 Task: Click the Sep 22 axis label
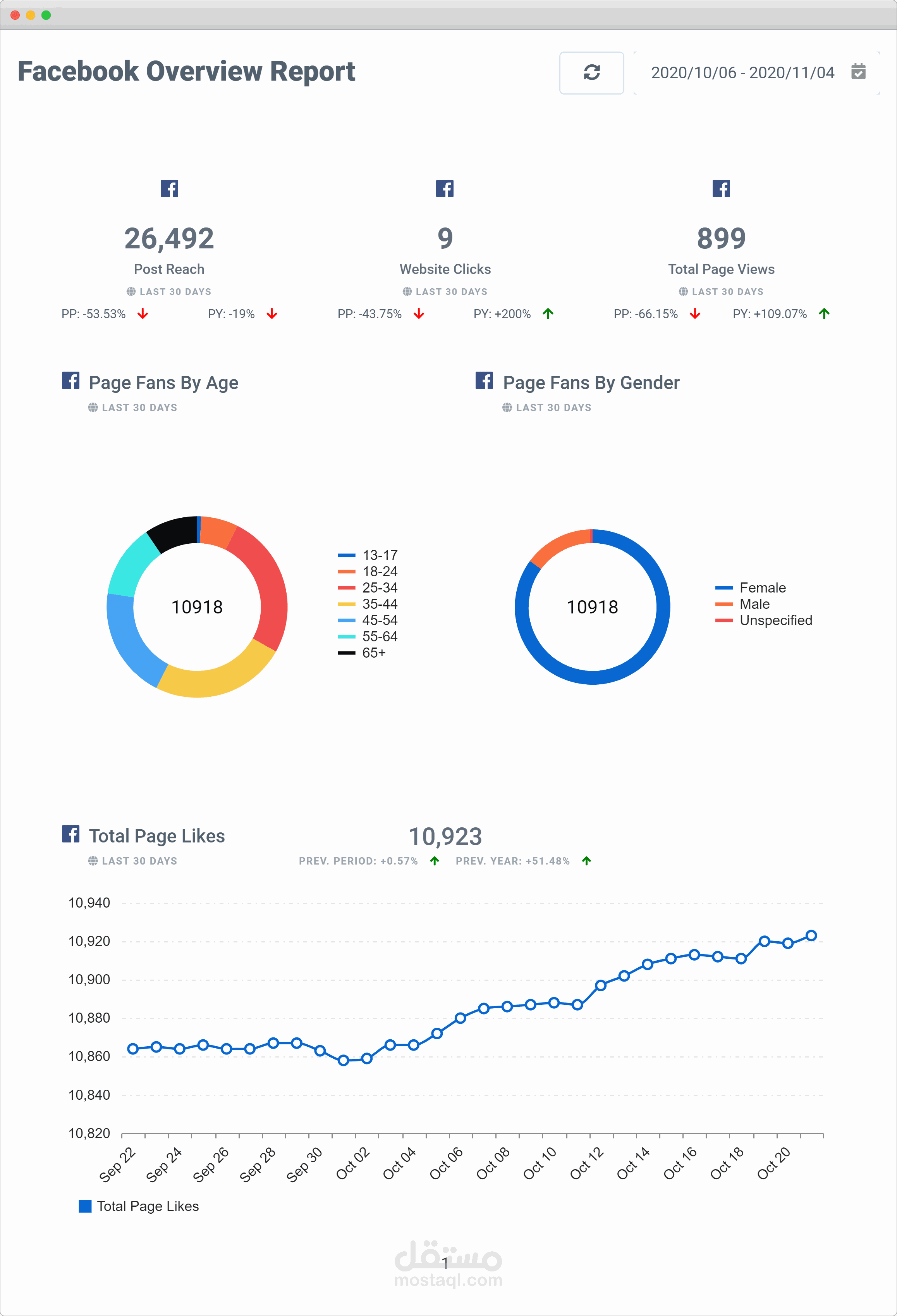tap(117, 1164)
